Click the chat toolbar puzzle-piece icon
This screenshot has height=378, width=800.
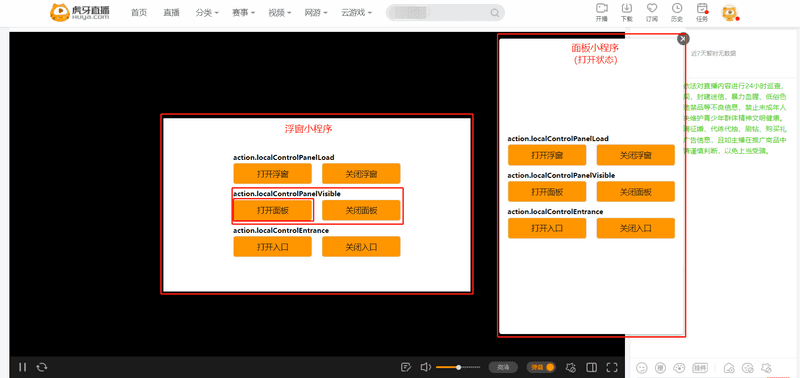point(765,367)
